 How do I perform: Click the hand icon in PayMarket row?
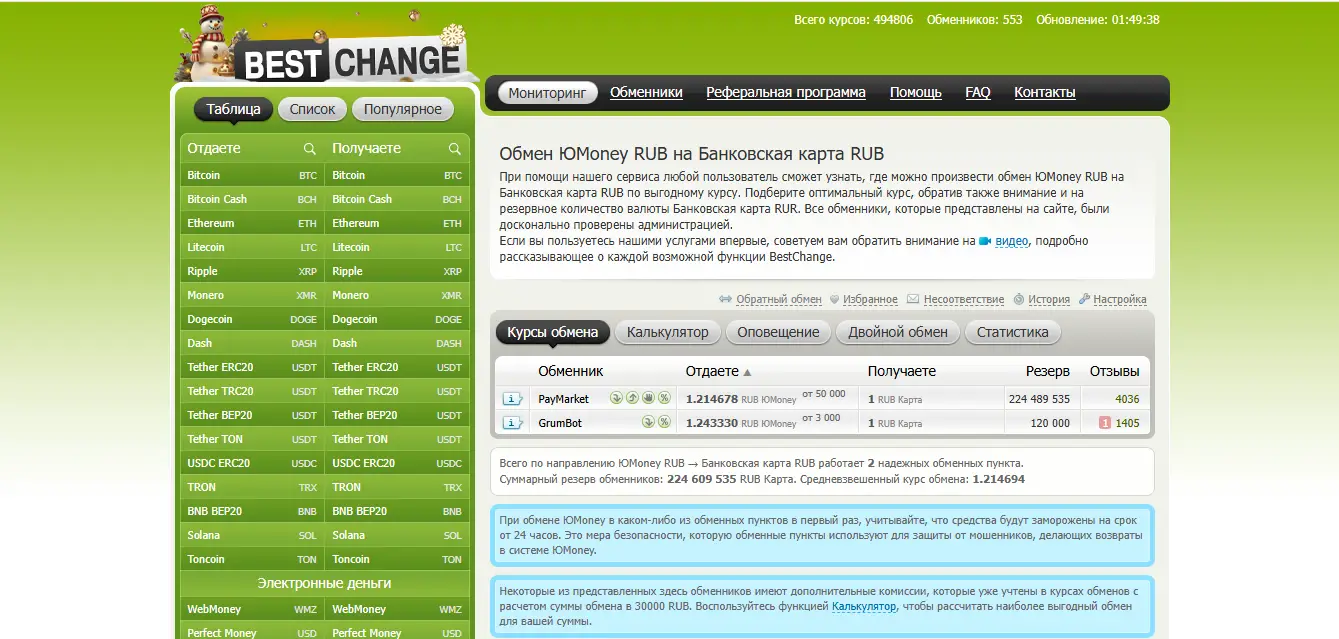648,398
